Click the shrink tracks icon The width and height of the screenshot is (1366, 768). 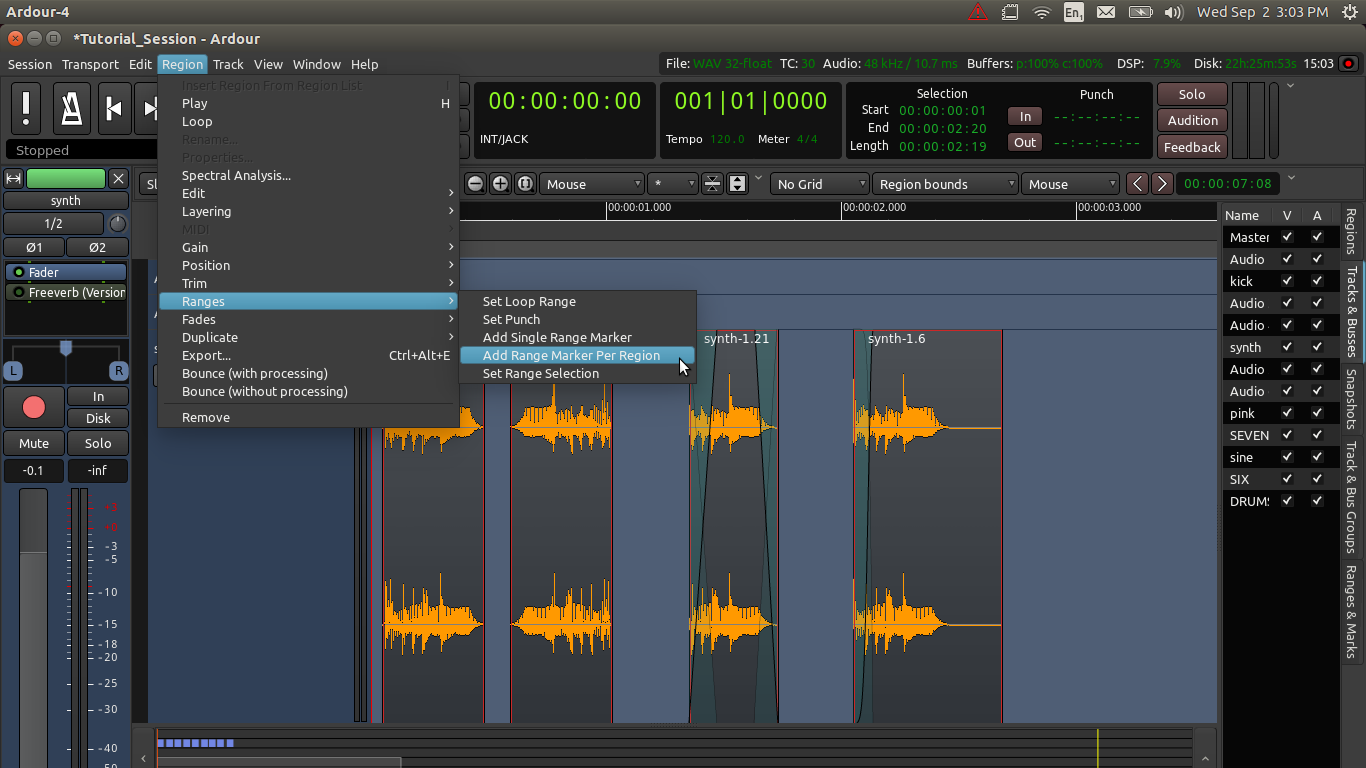point(712,184)
